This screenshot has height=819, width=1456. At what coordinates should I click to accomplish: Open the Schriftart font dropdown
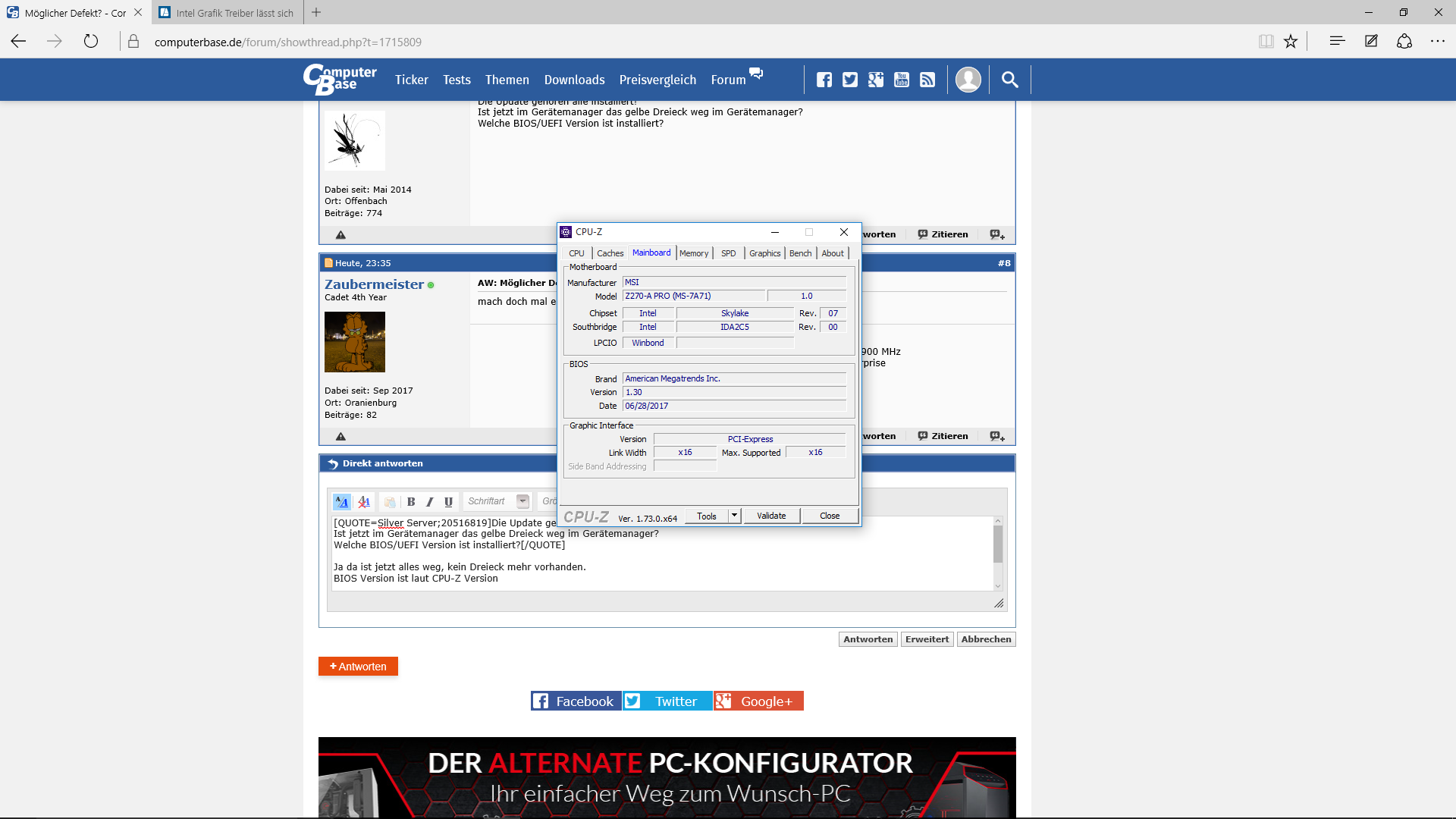522,501
